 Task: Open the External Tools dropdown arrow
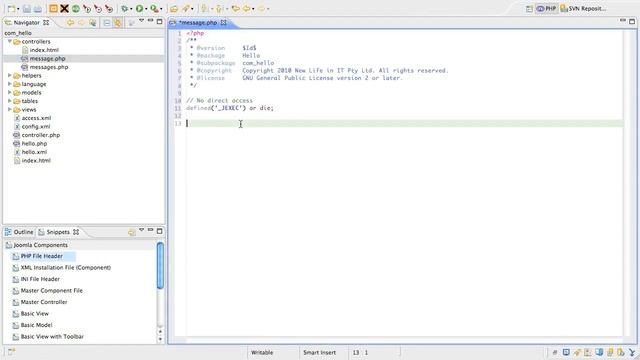tap(161, 9)
